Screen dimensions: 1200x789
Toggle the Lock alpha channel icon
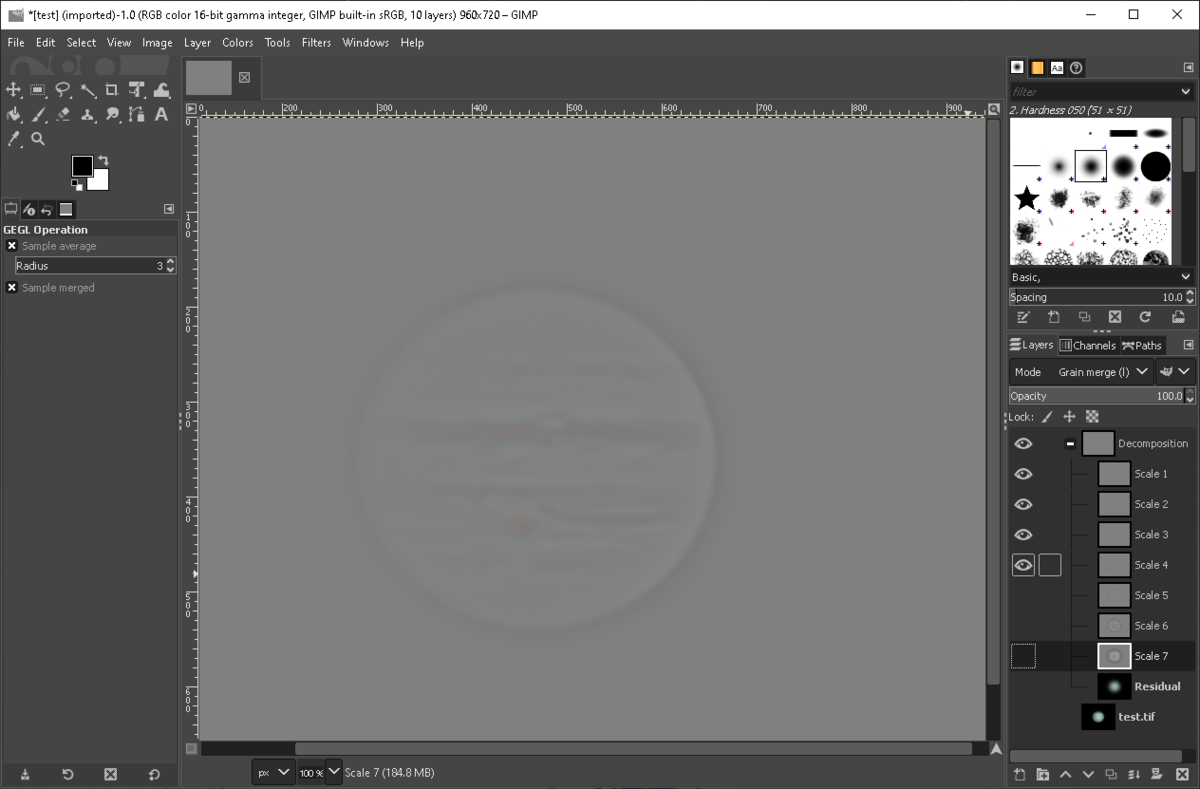click(x=1092, y=417)
